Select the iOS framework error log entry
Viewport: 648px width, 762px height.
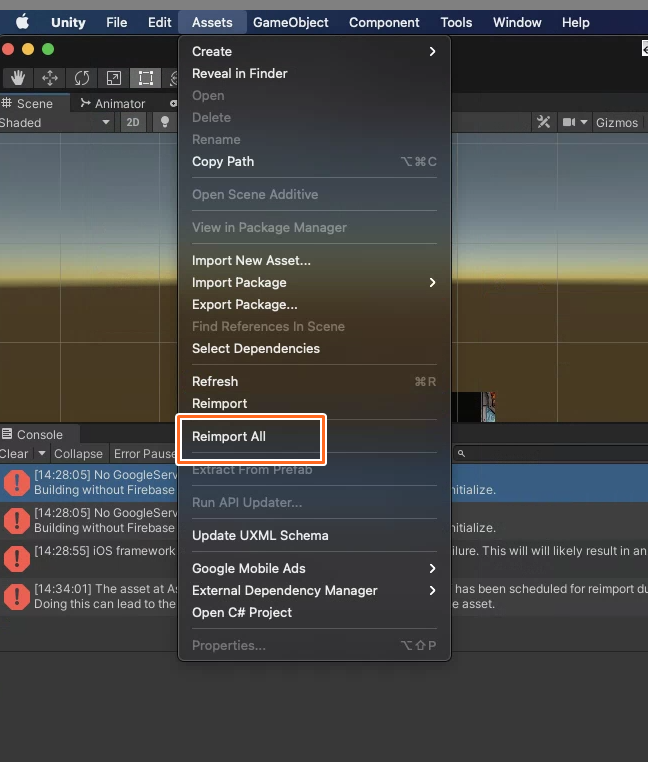(90, 558)
